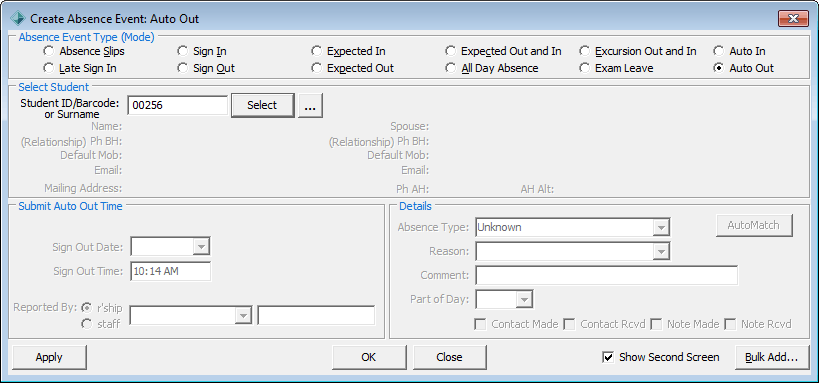Tick the Note Rcvd checkbox
This screenshot has width=819, height=383.
730,324
